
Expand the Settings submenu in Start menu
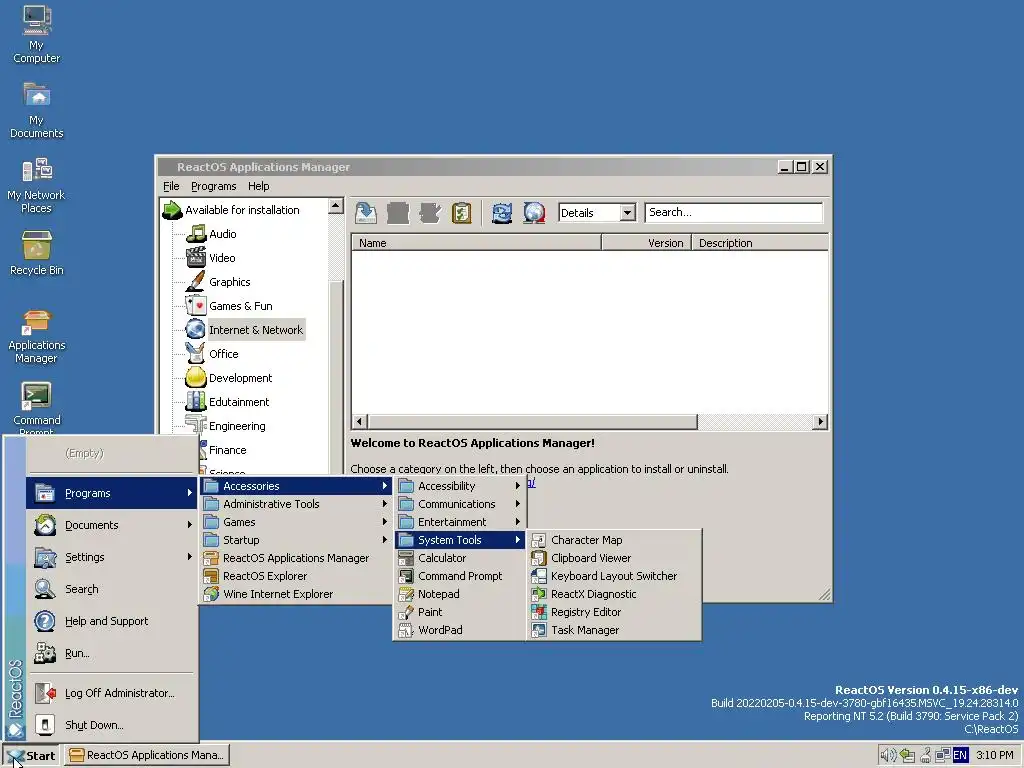[x=112, y=557]
